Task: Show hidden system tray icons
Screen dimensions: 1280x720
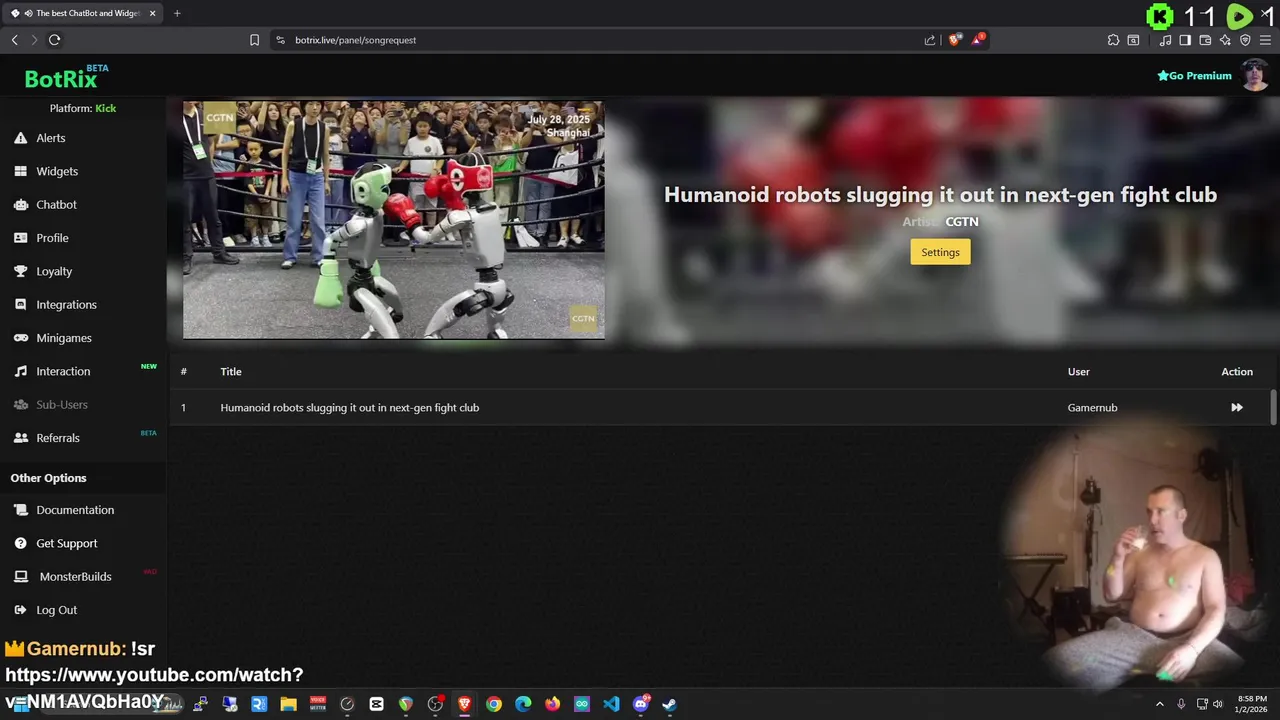Action: click(1160, 704)
